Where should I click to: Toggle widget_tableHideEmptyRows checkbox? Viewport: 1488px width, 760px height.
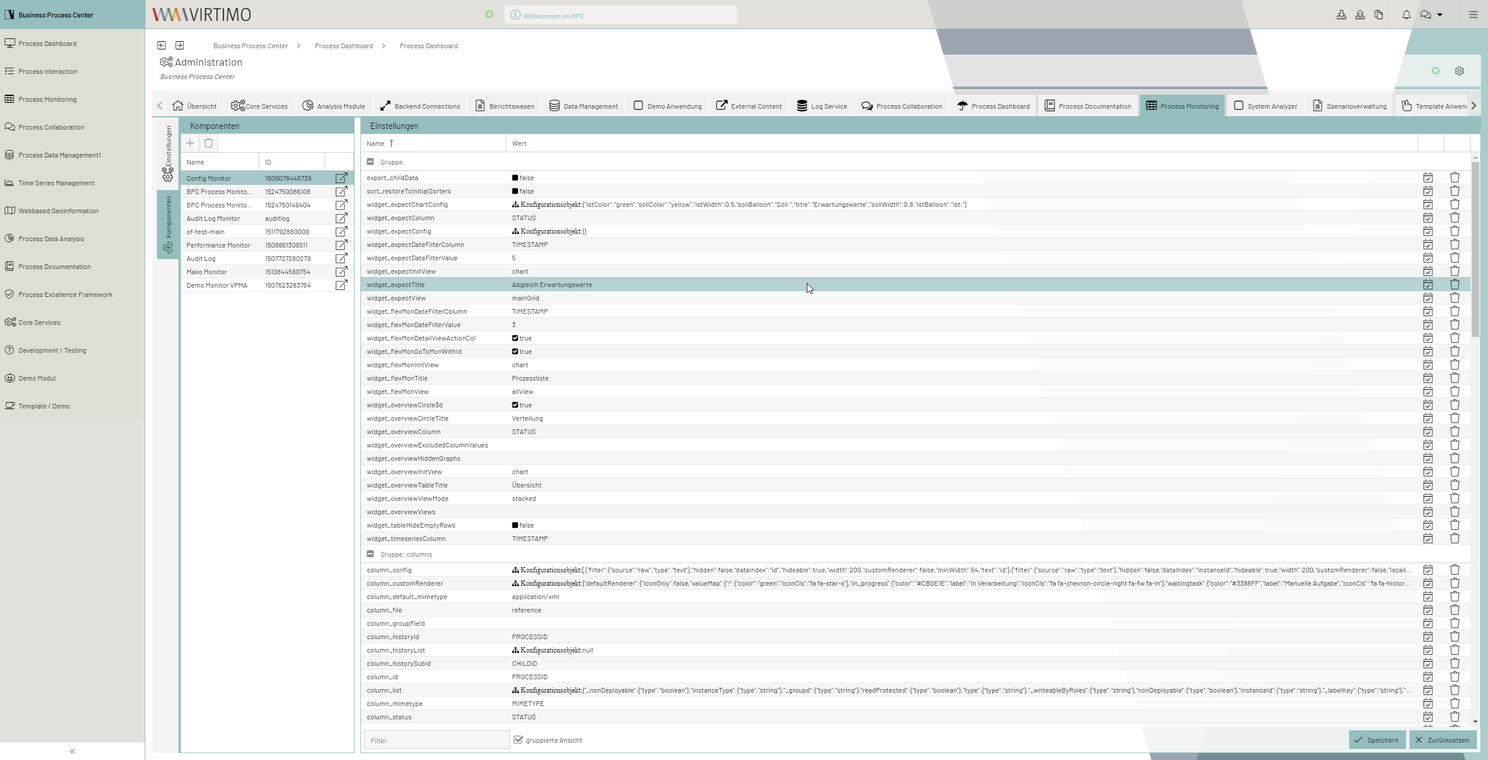pos(515,525)
